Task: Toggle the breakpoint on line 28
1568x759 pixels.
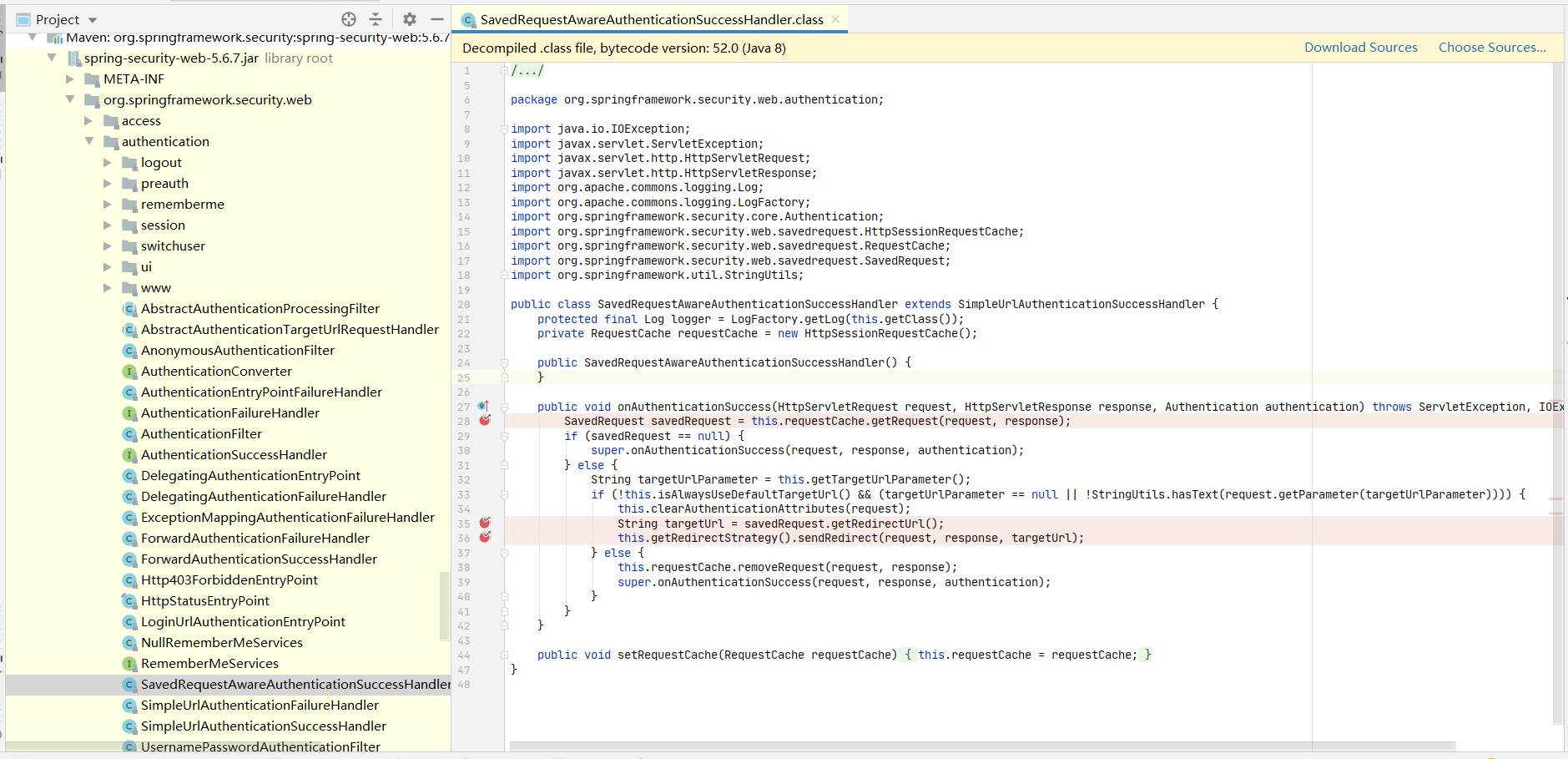Action: coord(485,421)
